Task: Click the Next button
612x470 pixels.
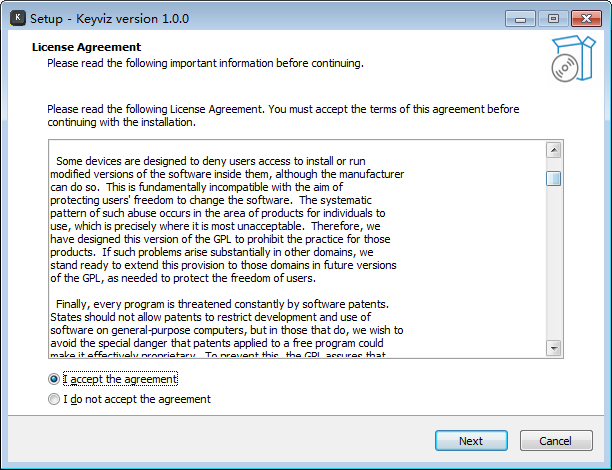Action: pos(471,441)
